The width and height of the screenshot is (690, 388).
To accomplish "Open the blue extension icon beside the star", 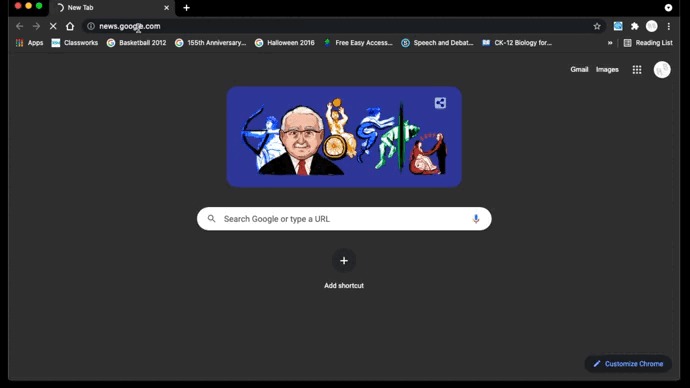I will click(618, 26).
